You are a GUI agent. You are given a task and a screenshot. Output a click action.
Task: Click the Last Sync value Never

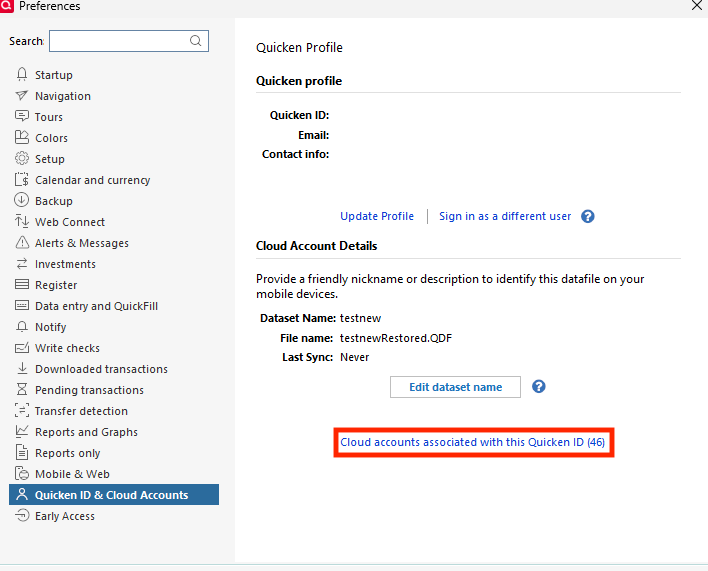tap(354, 357)
